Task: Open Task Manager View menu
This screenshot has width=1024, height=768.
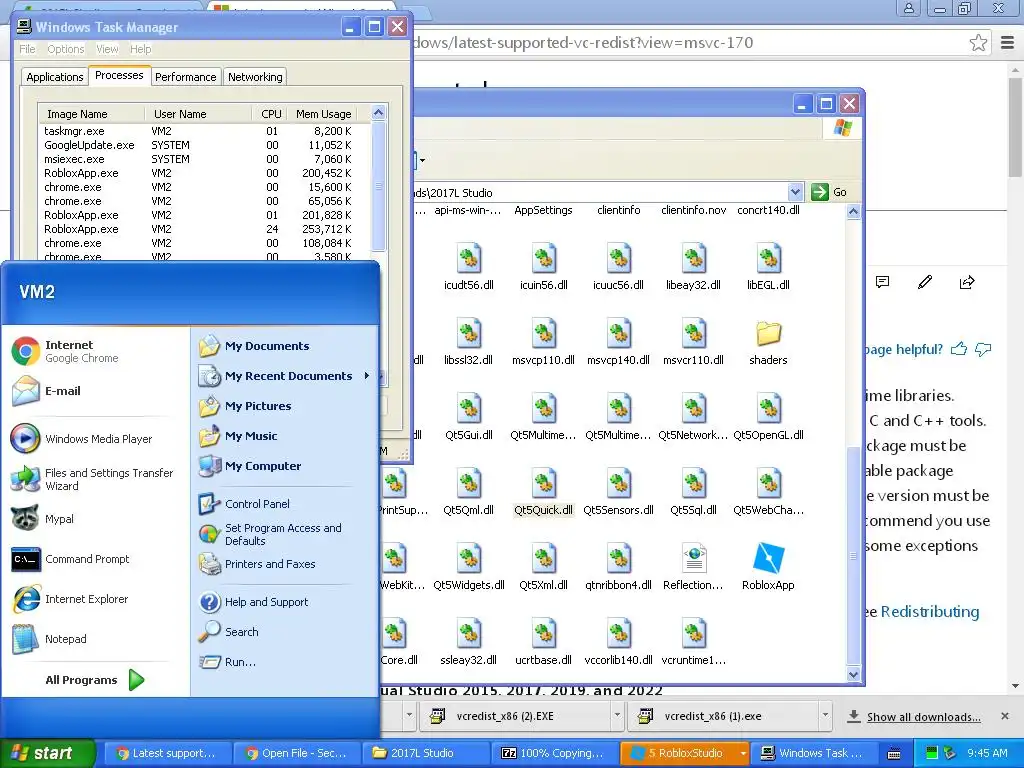Action: tap(107, 49)
